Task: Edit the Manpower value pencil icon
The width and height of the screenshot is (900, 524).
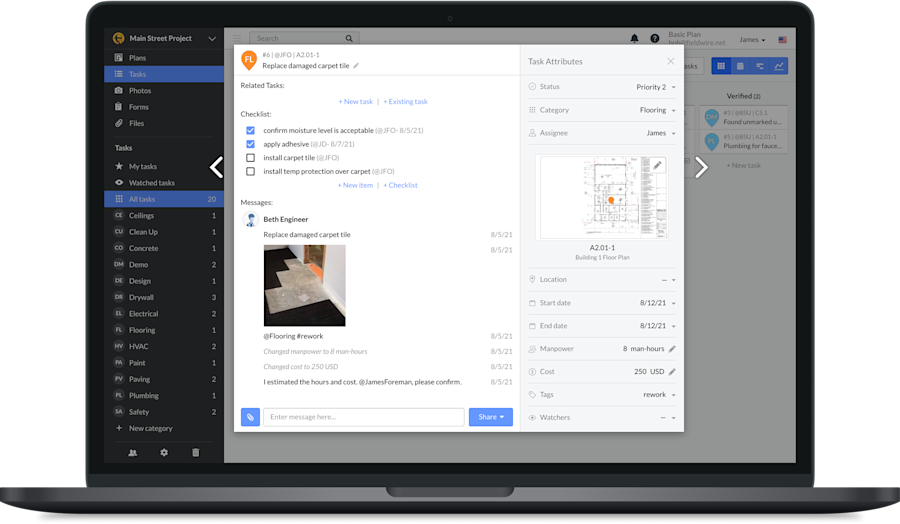Action: pyautogui.click(x=672, y=349)
